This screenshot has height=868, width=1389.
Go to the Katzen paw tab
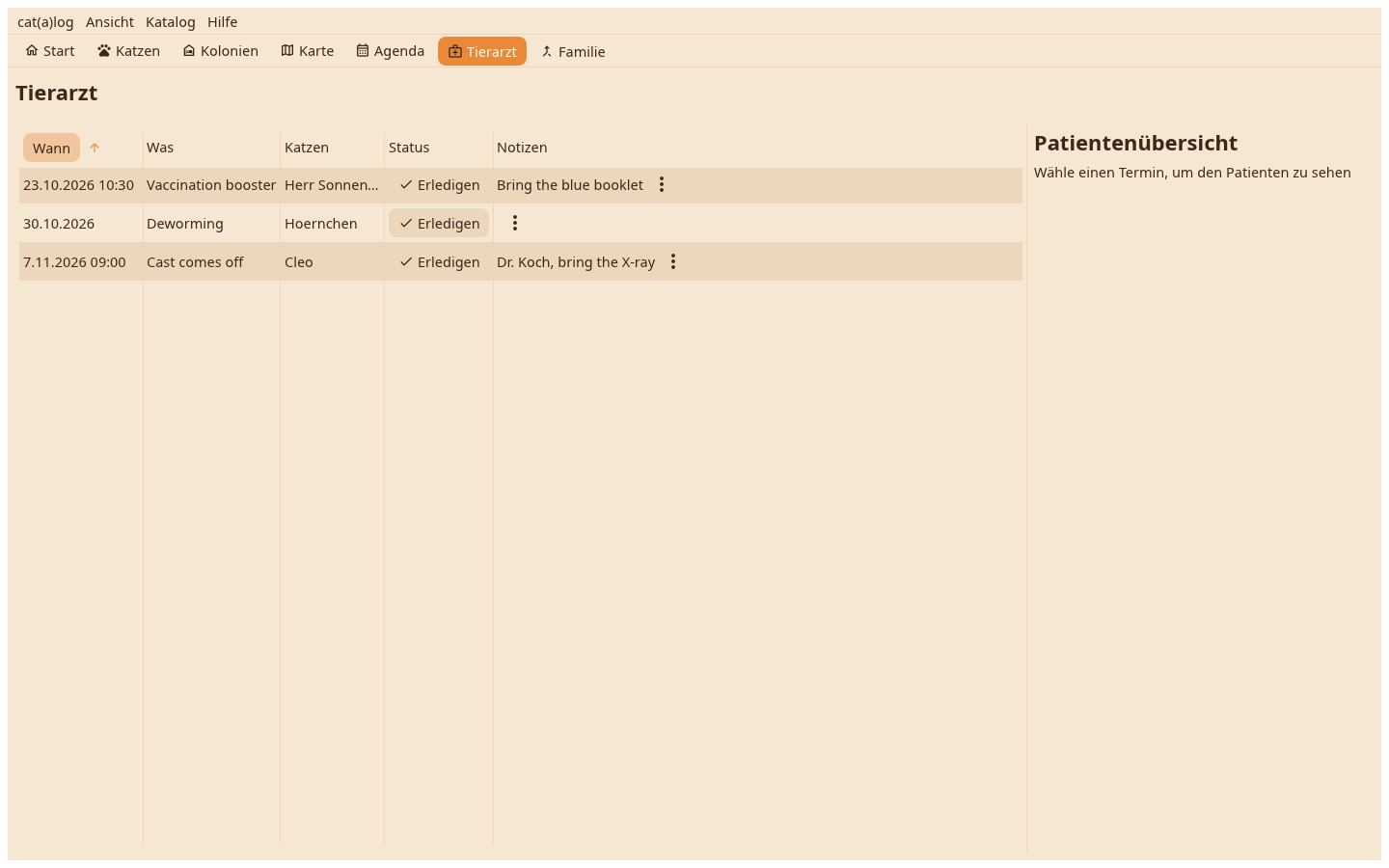click(129, 51)
